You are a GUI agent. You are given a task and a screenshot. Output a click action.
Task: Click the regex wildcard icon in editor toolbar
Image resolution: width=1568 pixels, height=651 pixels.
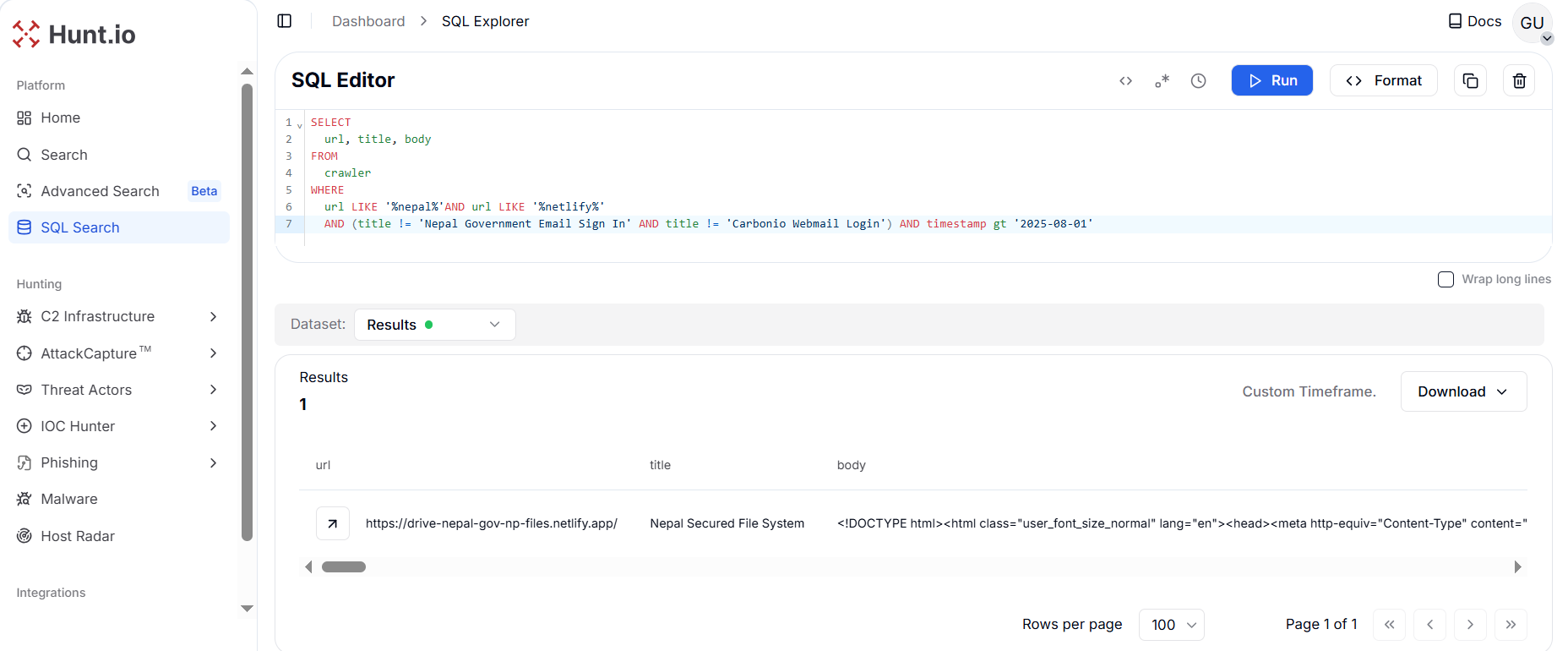[1162, 81]
